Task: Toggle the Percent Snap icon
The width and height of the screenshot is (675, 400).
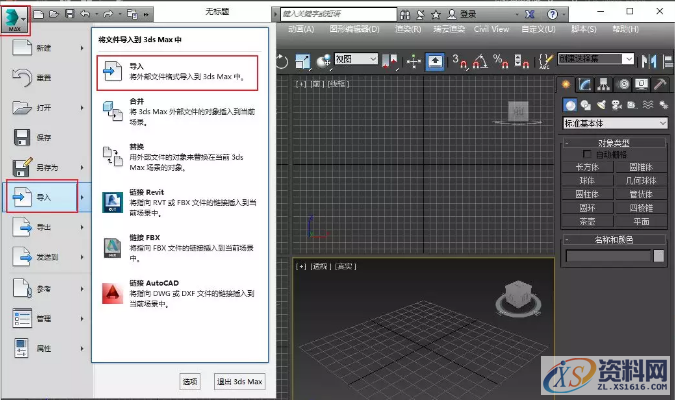Action: 501,61
